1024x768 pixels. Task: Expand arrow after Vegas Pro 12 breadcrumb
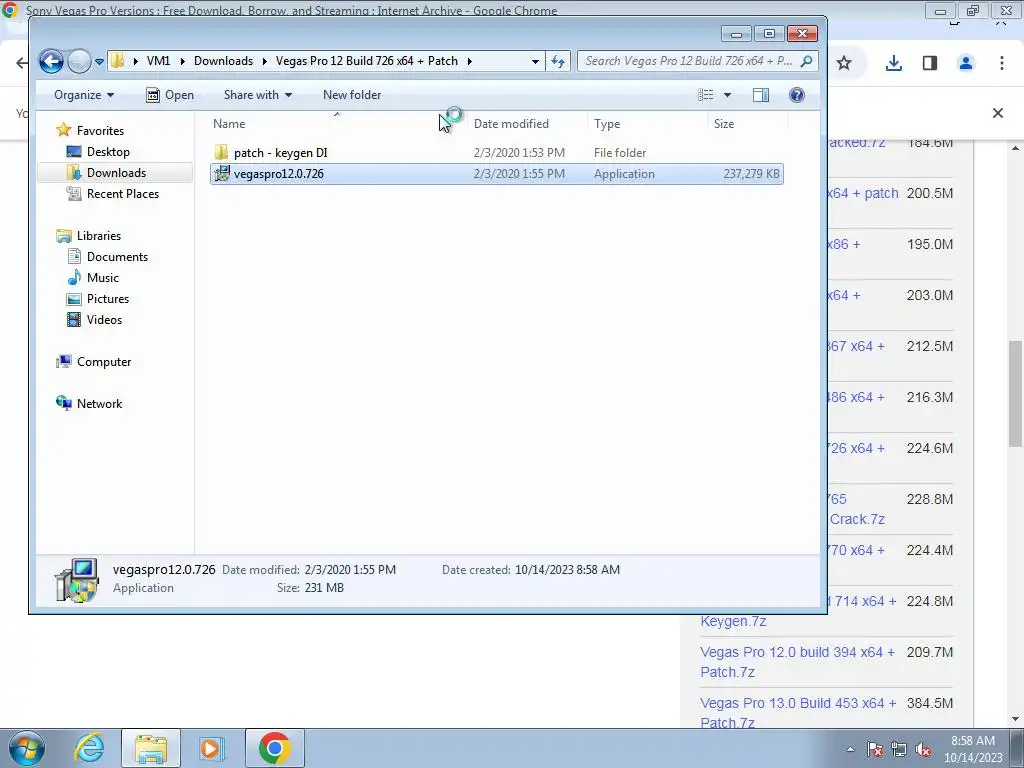[470, 61]
